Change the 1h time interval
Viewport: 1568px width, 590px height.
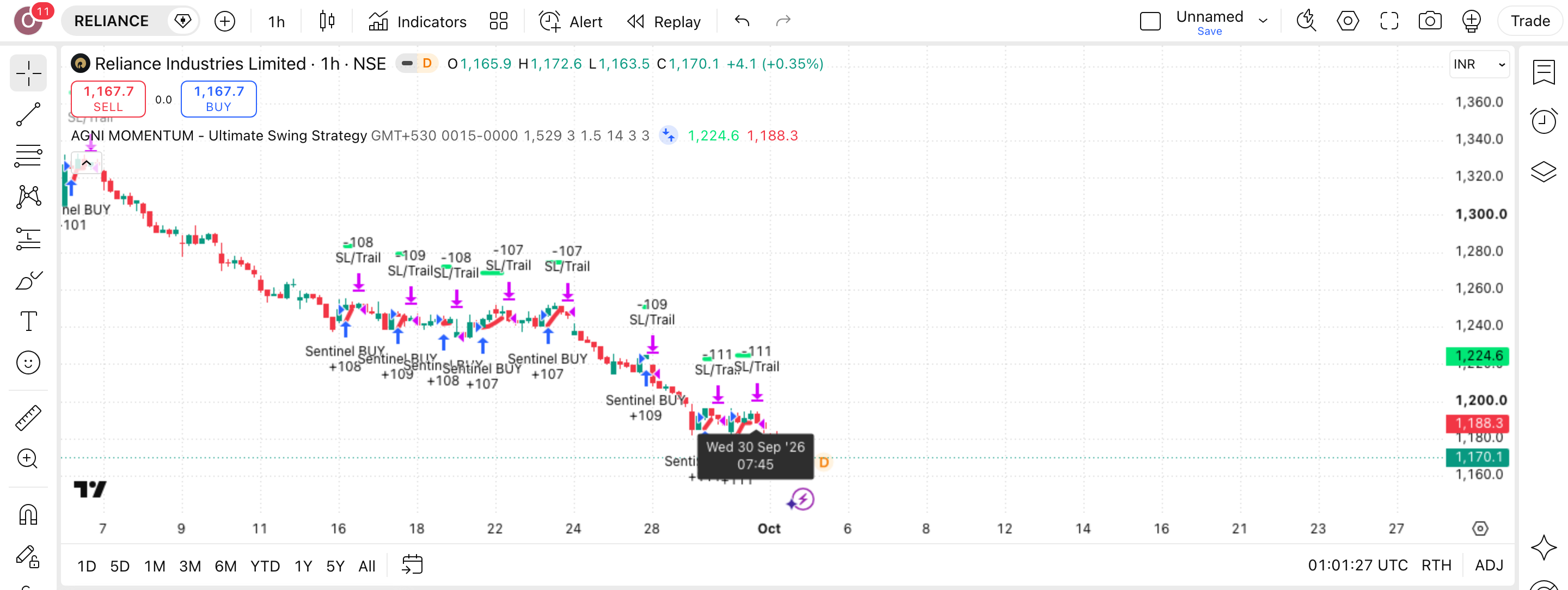[x=277, y=21]
